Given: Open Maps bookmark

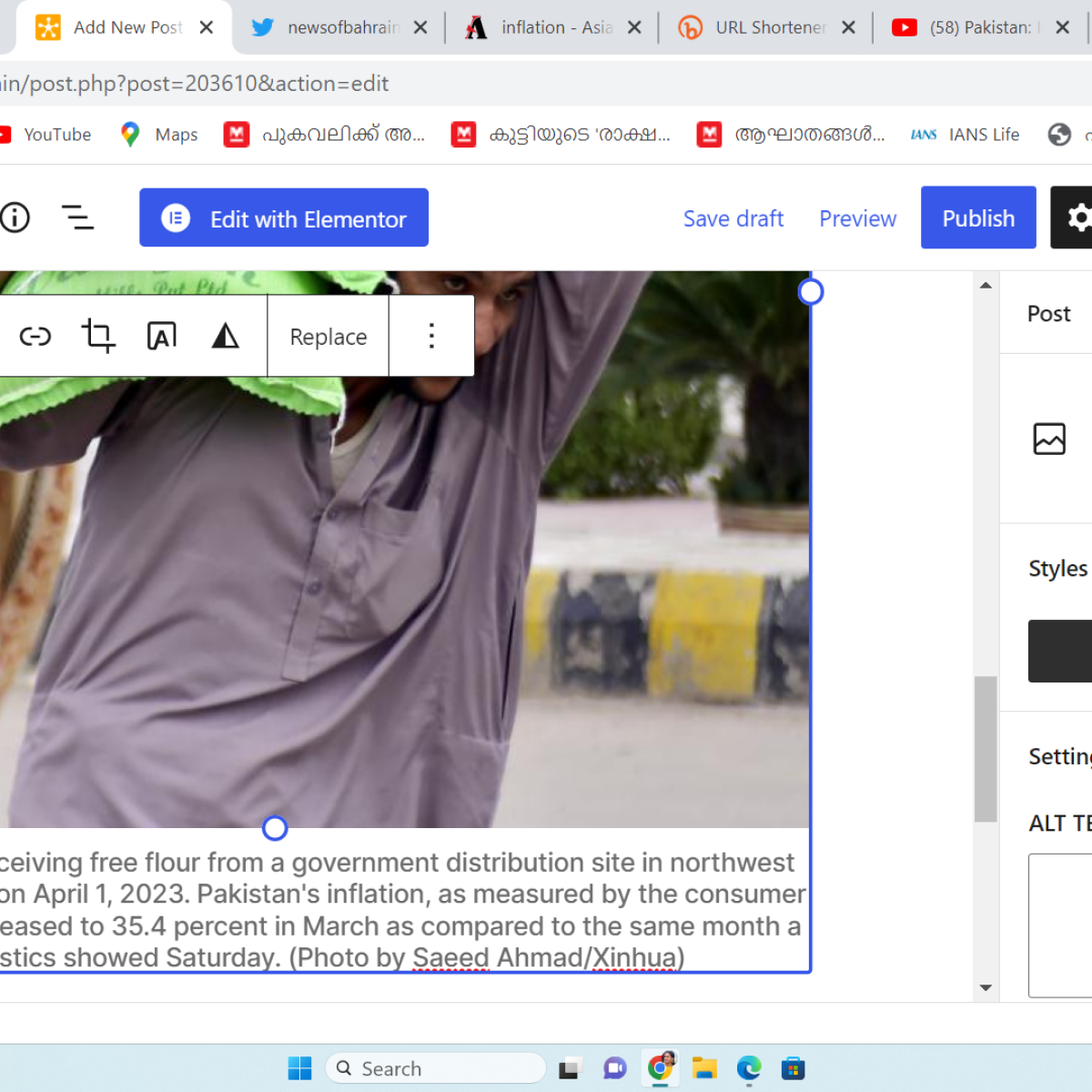Looking at the screenshot, I should (x=158, y=135).
